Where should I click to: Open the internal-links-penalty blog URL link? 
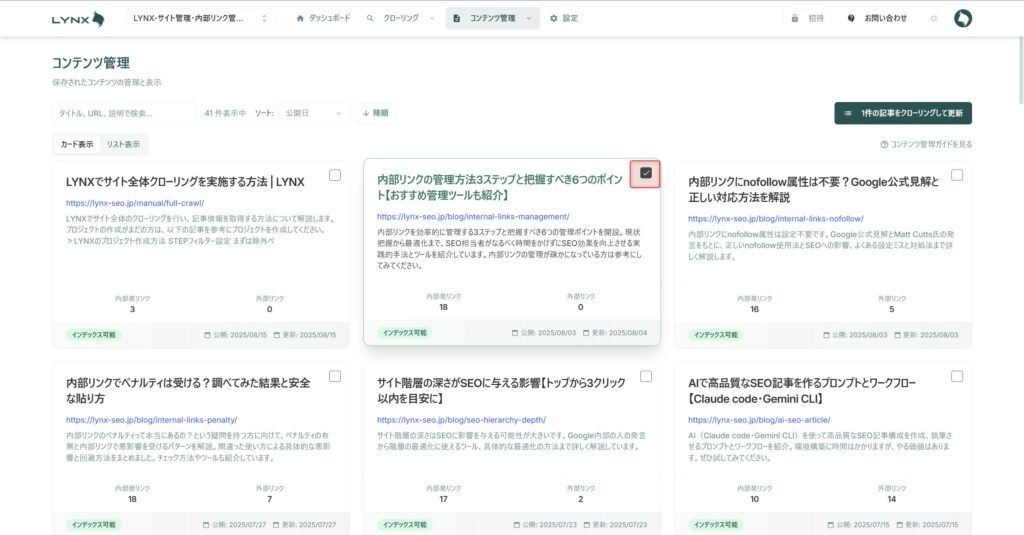point(151,420)
